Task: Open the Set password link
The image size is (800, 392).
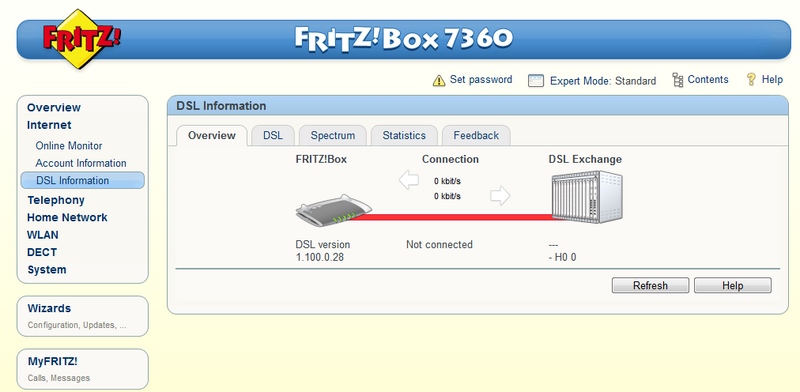Action: click(x=481, y=80)
